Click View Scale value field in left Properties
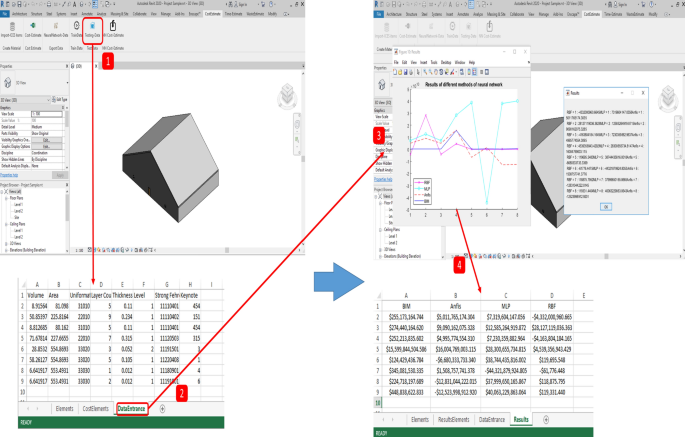 pyautogui.click(x=47, y=114)
